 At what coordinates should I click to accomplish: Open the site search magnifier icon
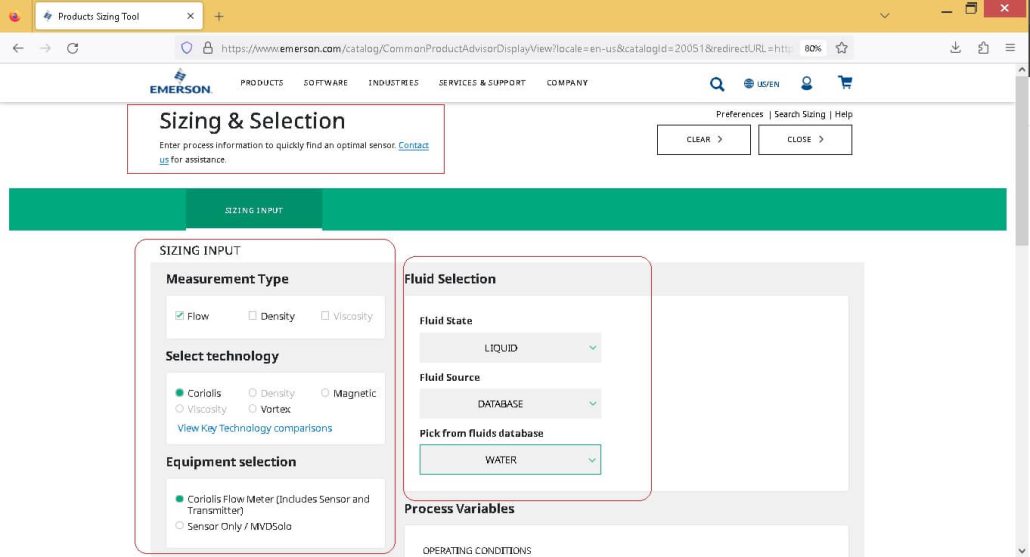click(717, 83)
